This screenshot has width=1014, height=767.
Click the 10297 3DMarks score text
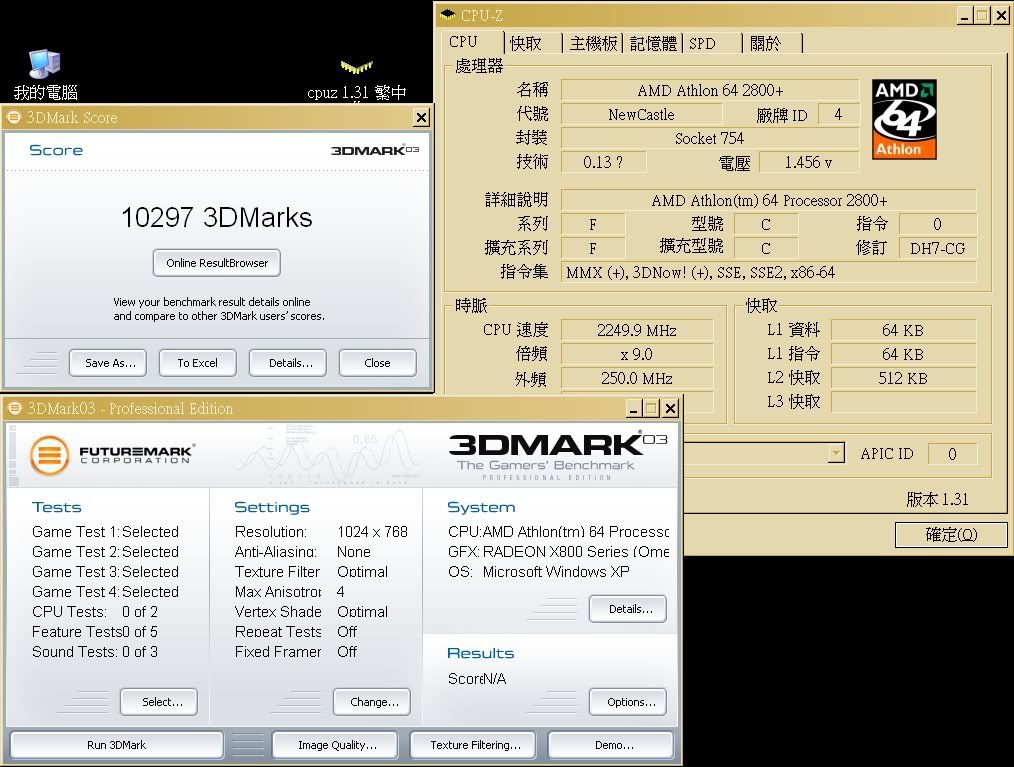click(x=217, y=217)
